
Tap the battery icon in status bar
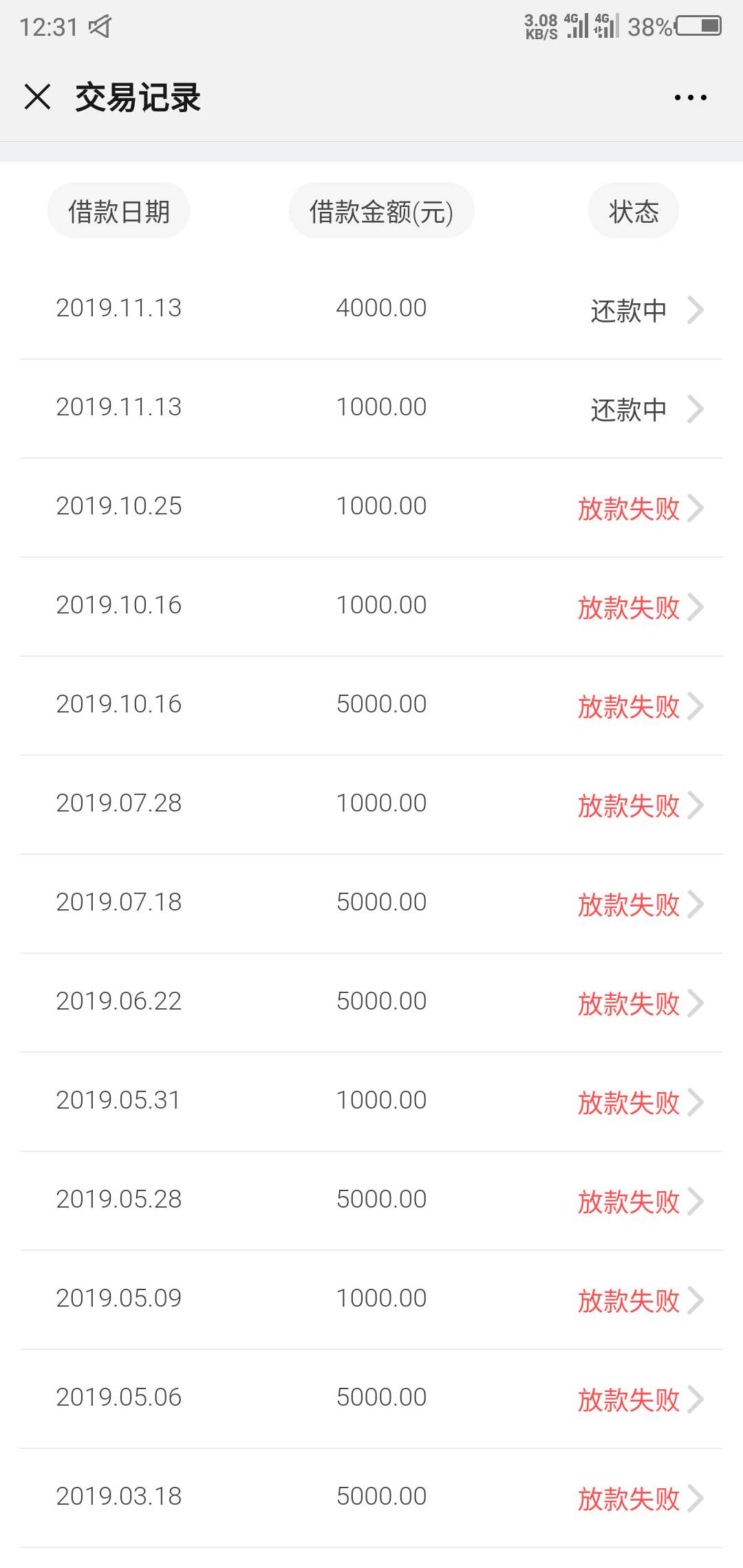tap(699, 26)
